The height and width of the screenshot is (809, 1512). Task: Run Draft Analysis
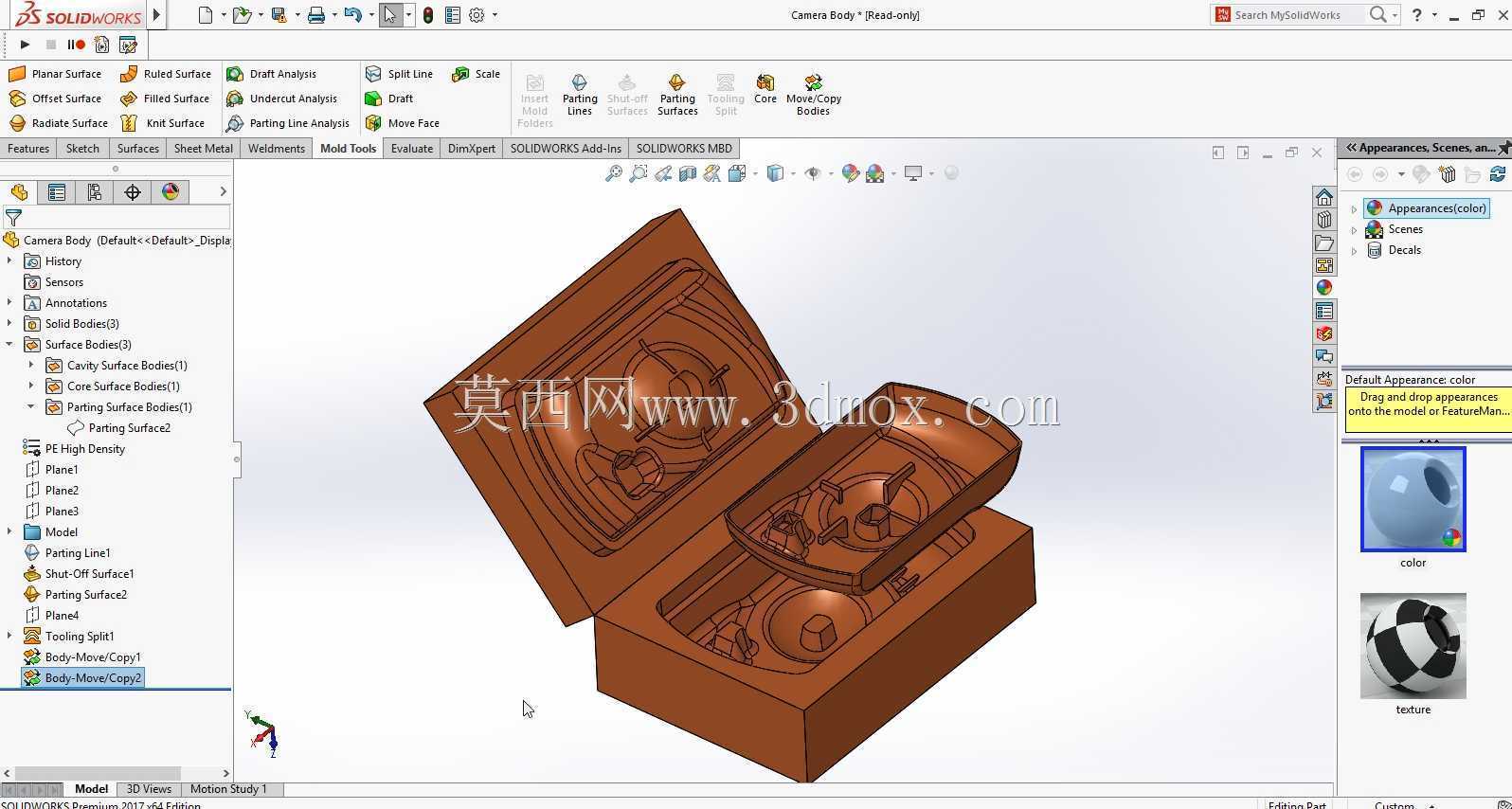tap(271, 74)
